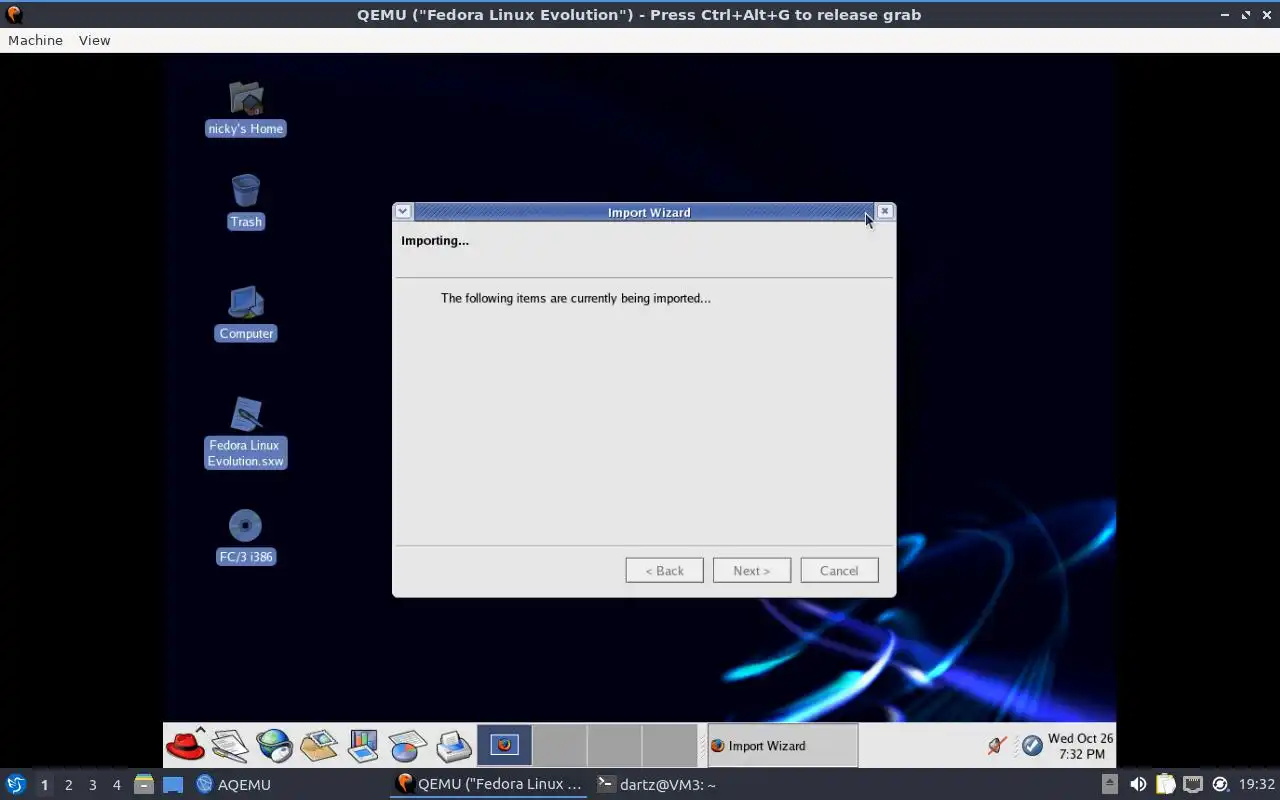Open nicky's Home desktop icon
1280x800 pixels.
point(246,108)
